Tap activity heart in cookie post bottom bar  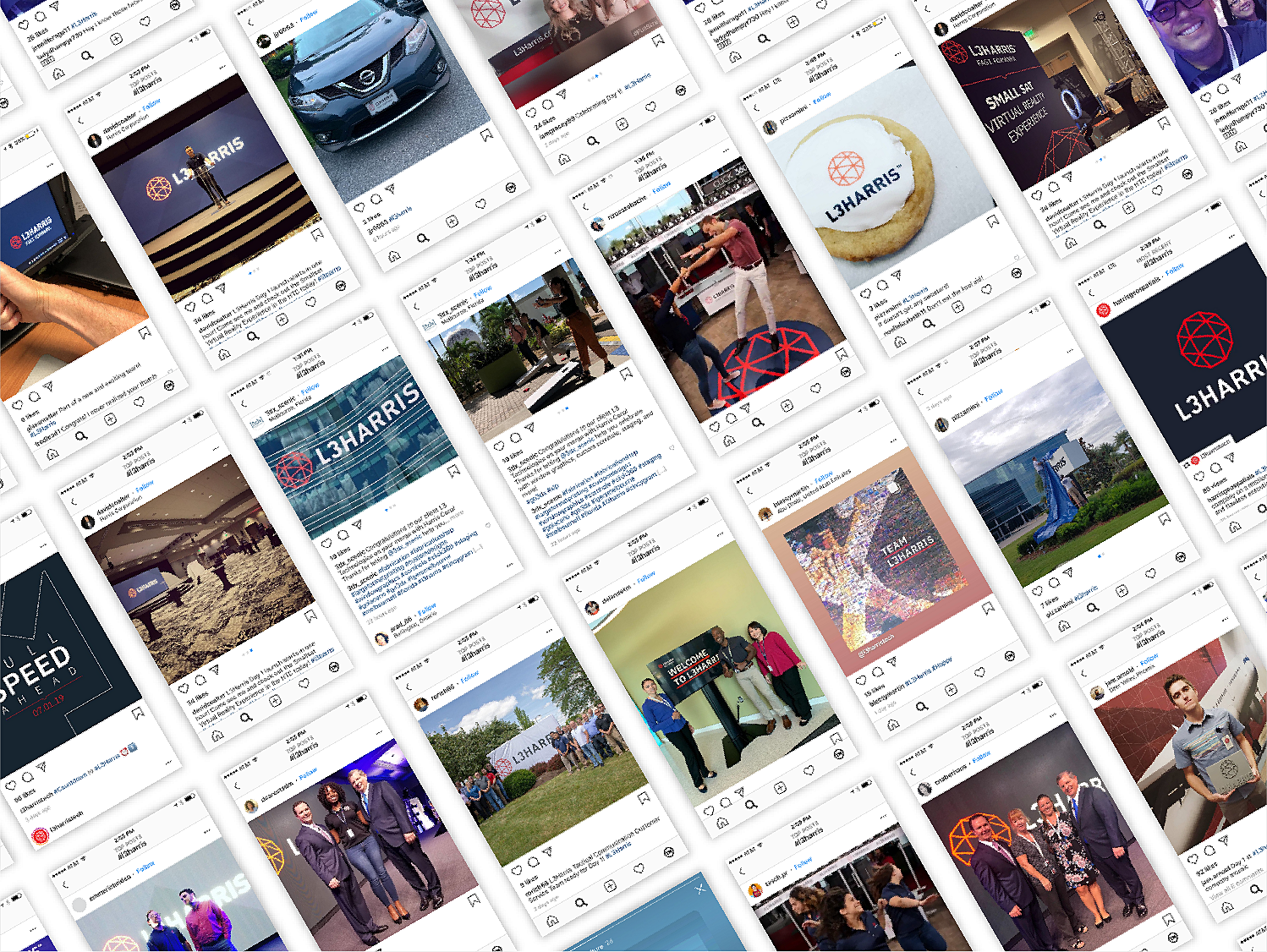tap(986, 290)
